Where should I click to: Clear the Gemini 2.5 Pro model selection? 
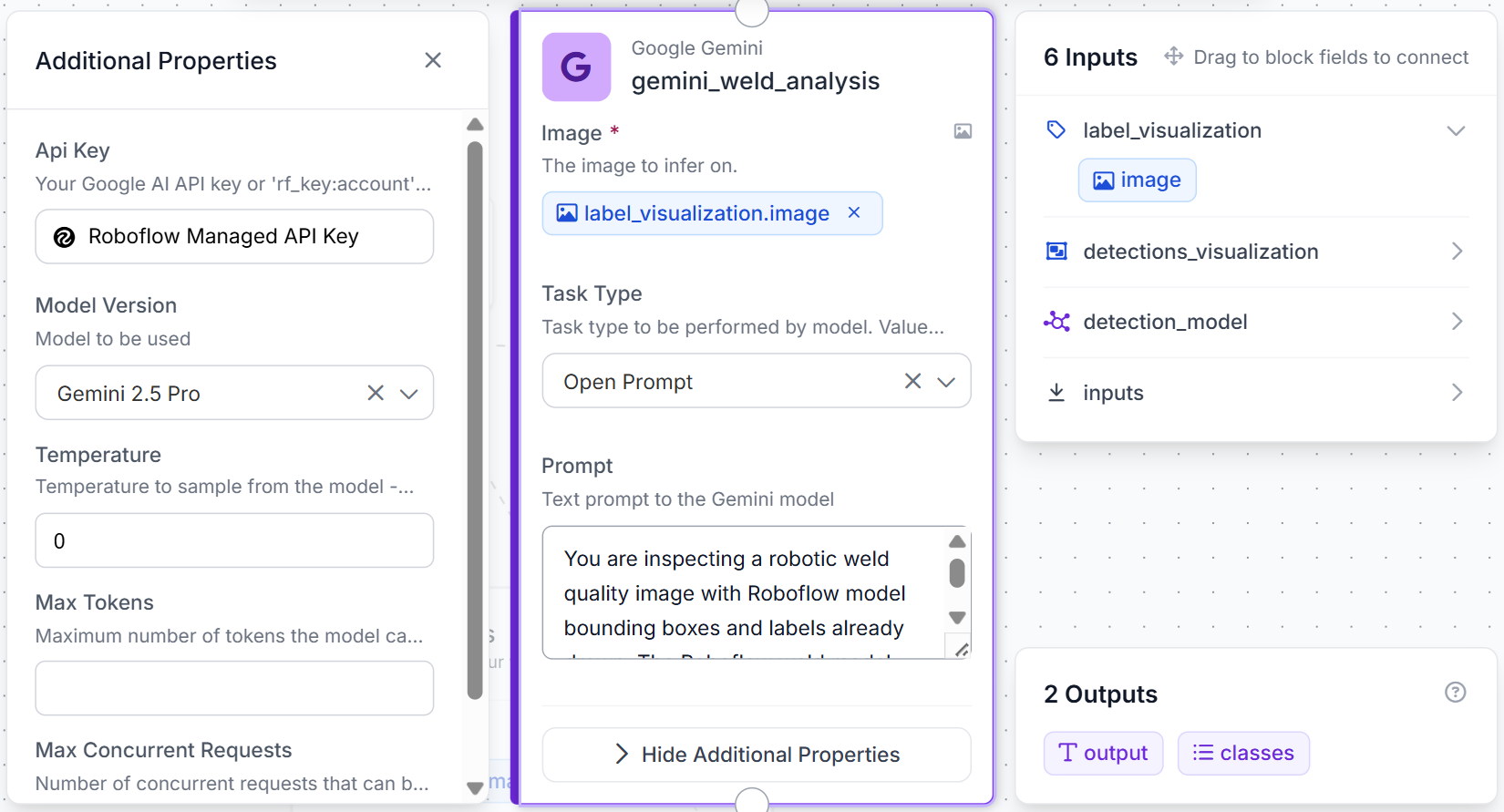pos(376,393)
